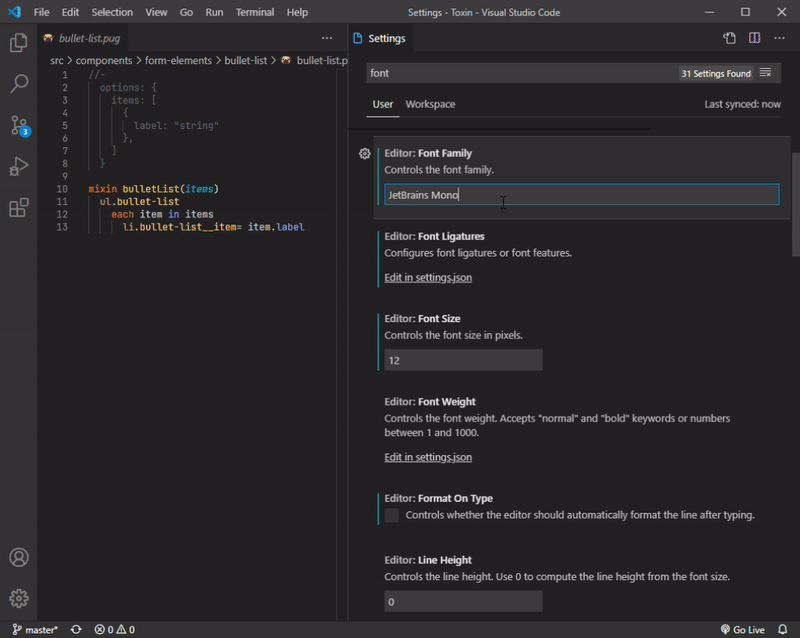This screenshot has width=800, height=638.
Task: Switch to the bullet-list.pug tab
Action: [83, 38]
